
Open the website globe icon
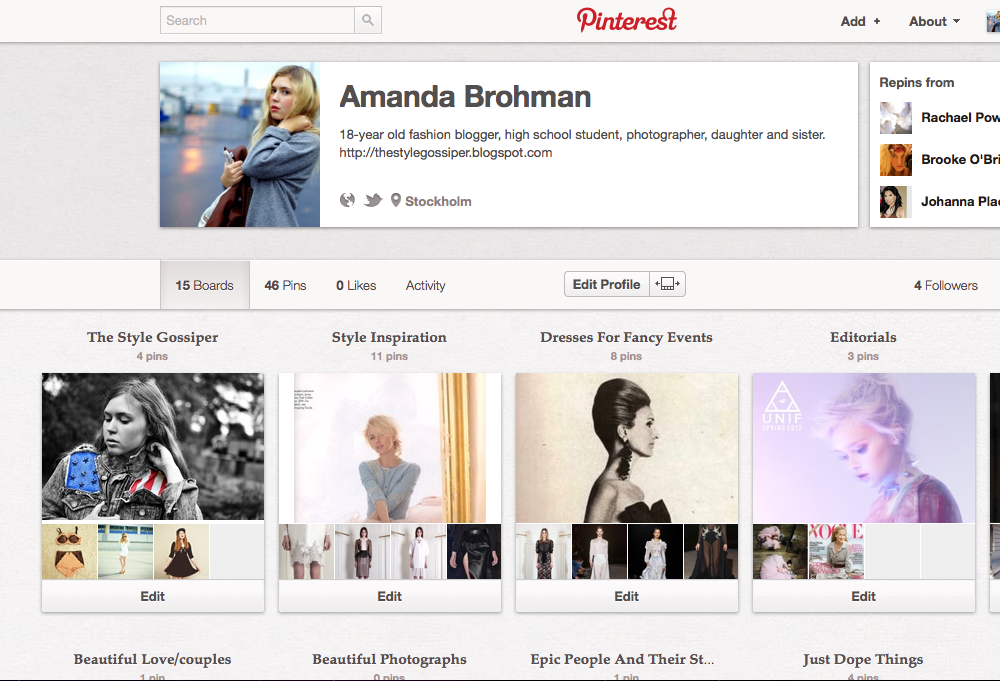point(348,200)
